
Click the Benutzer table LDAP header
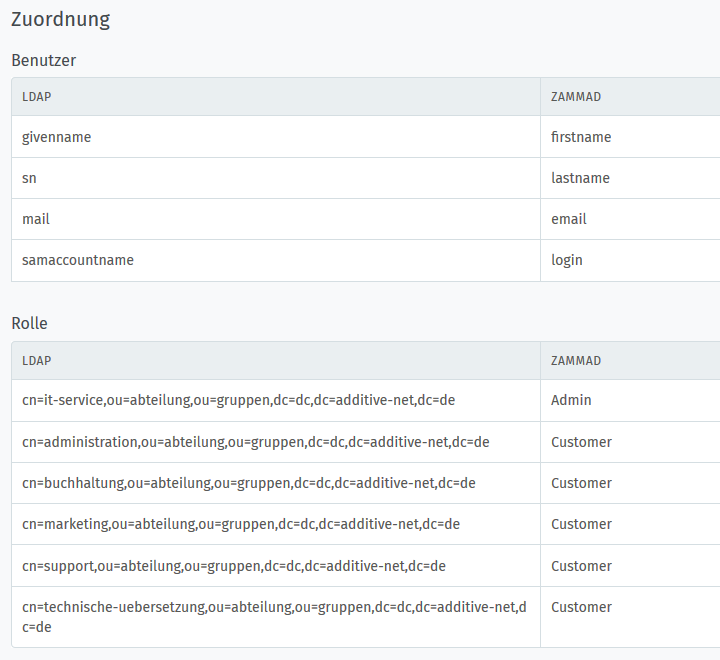37,97
